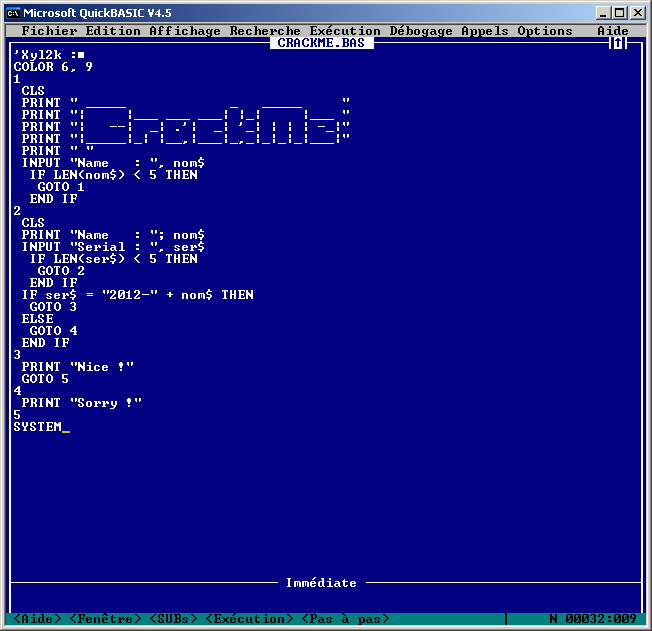Click the 'Xyl2k comment line

tap(49, 55)
